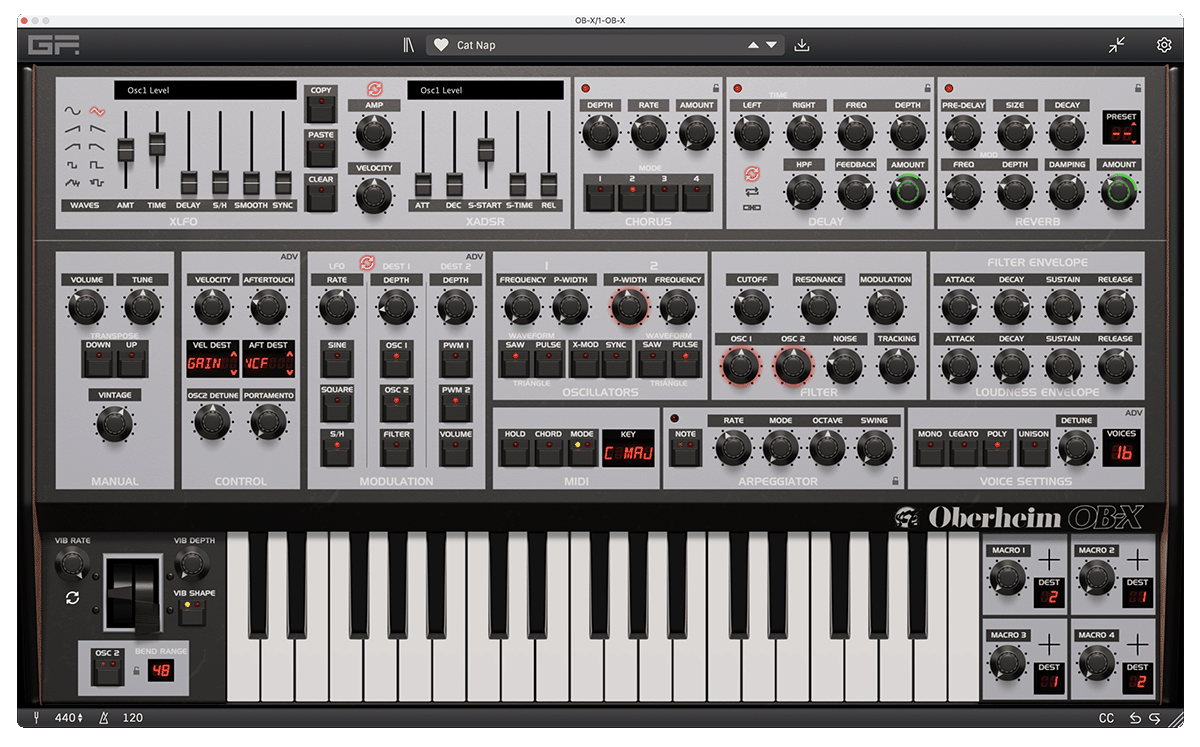Click the metronome tempo icon
The image size is (1200, 747).
click(104, 718)
